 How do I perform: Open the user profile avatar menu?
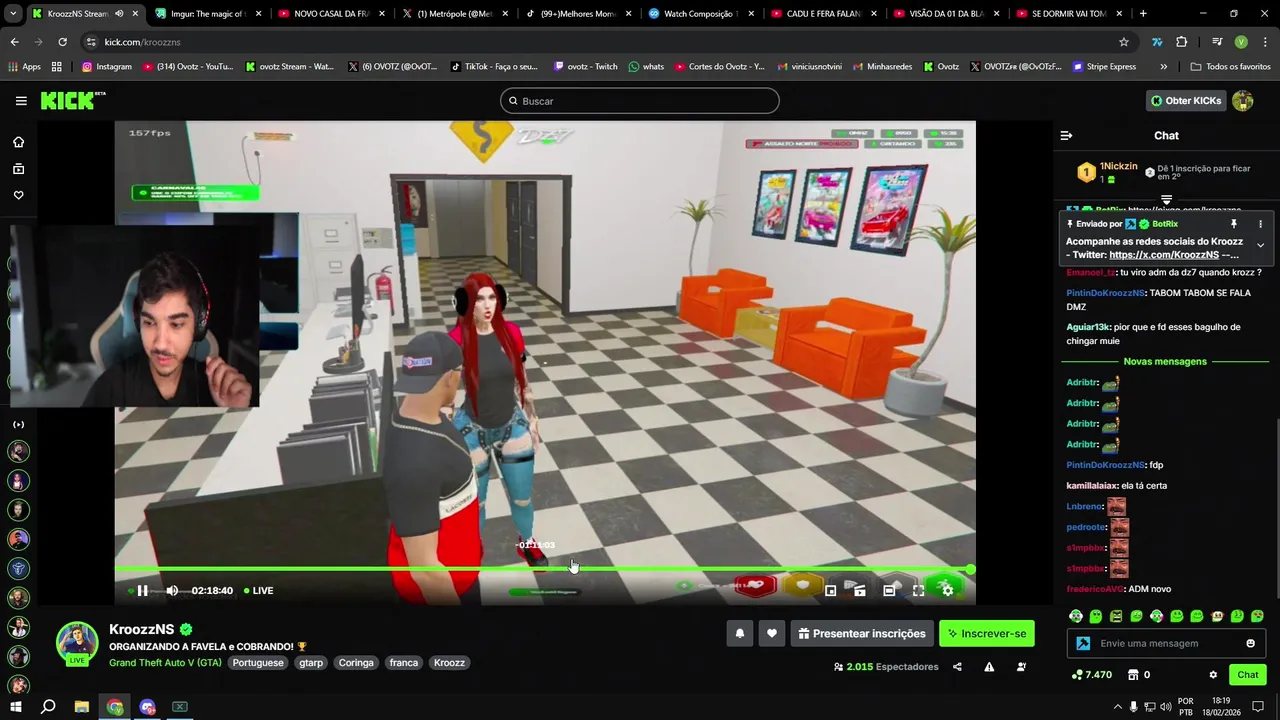click(x=1243, y=101)
